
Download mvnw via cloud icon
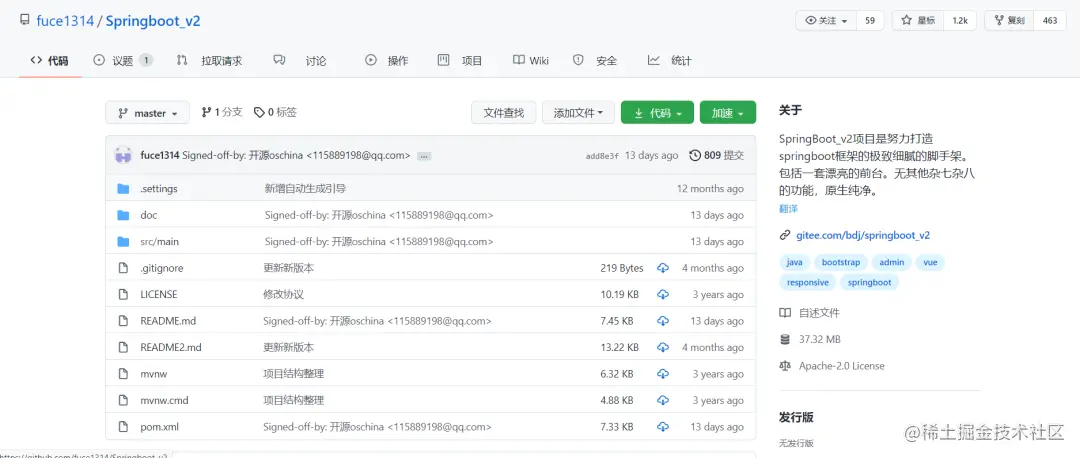pos(663,374)
